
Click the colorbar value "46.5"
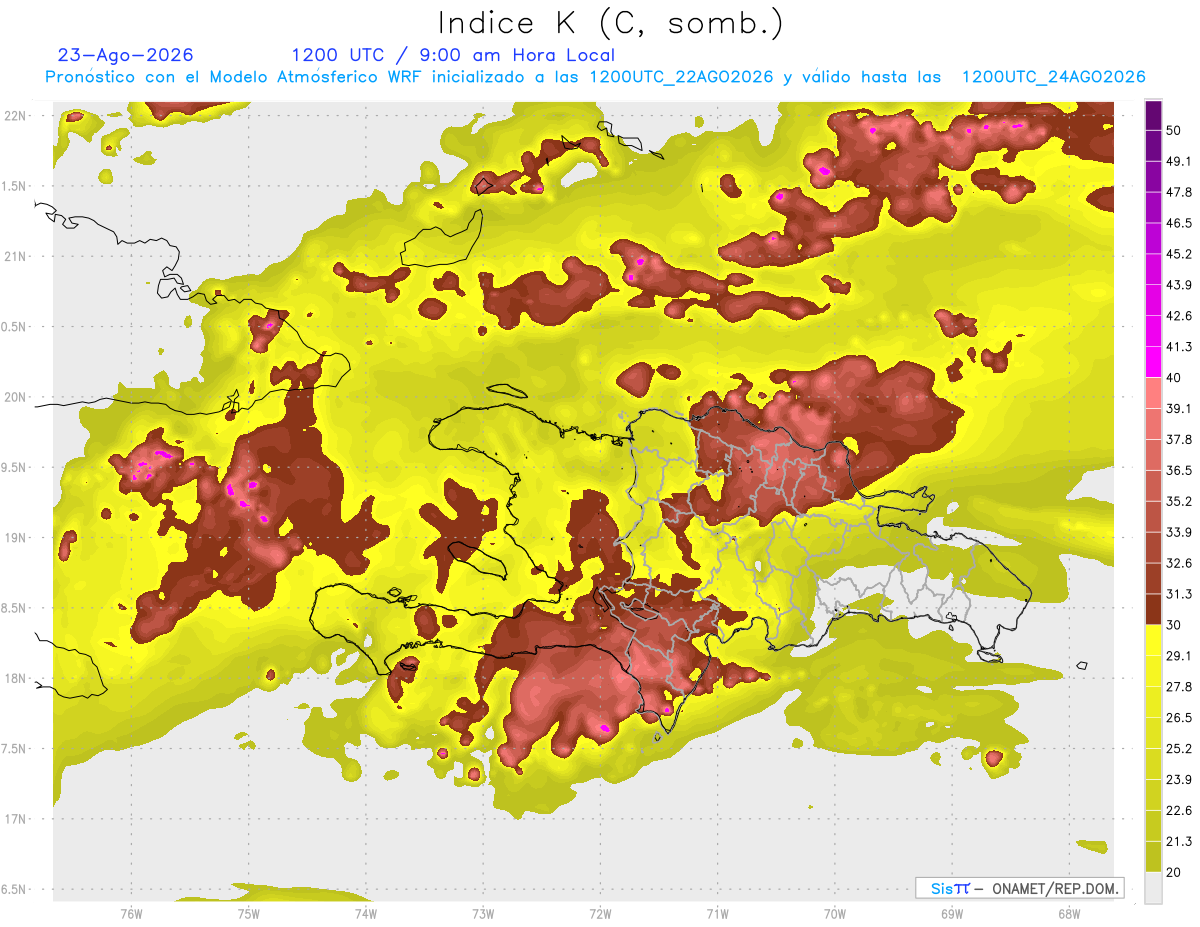(1179, 223)
